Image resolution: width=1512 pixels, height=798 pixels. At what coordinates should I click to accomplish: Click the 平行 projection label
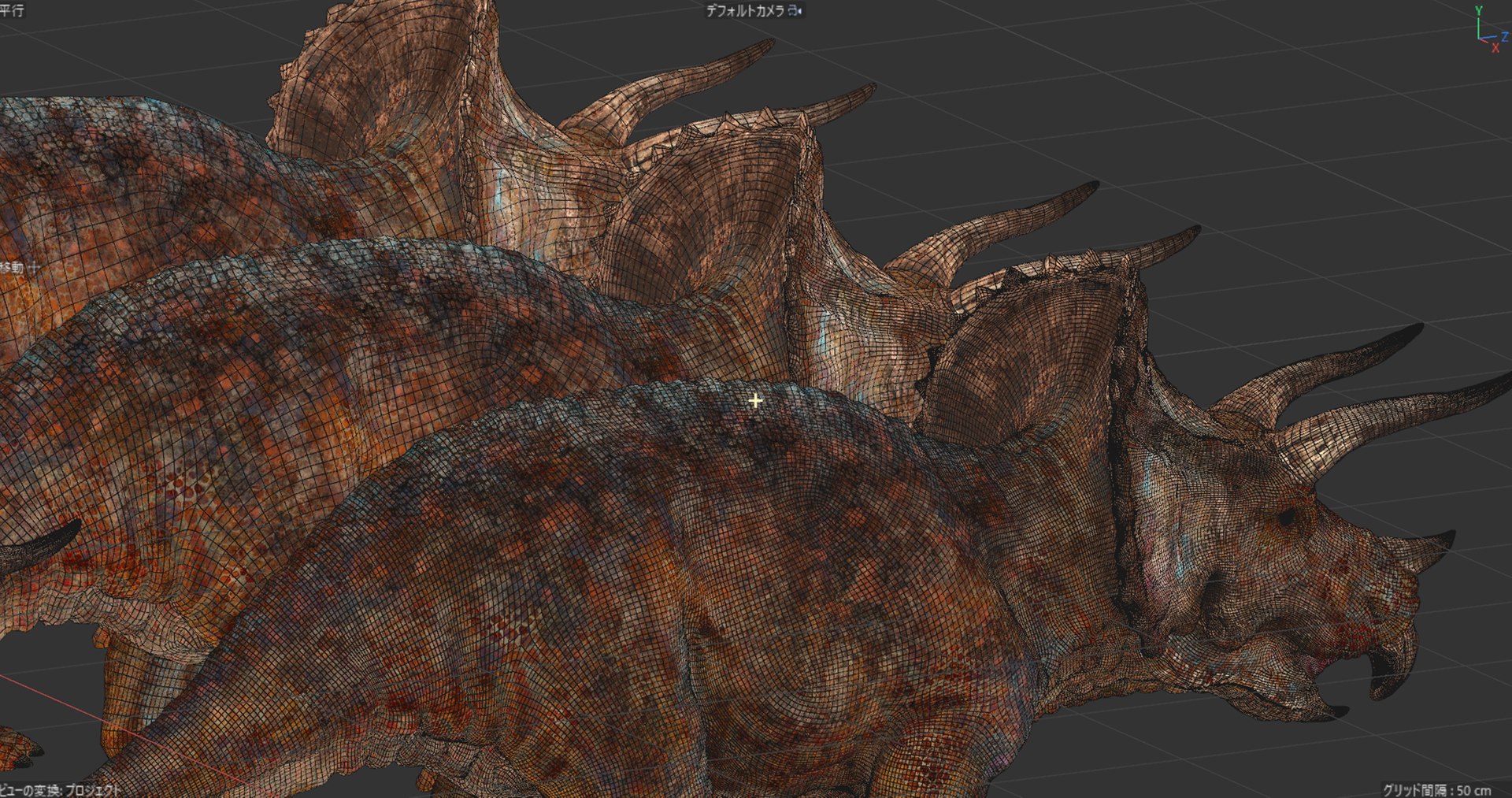pyautogui.click(x=11, y=10)
